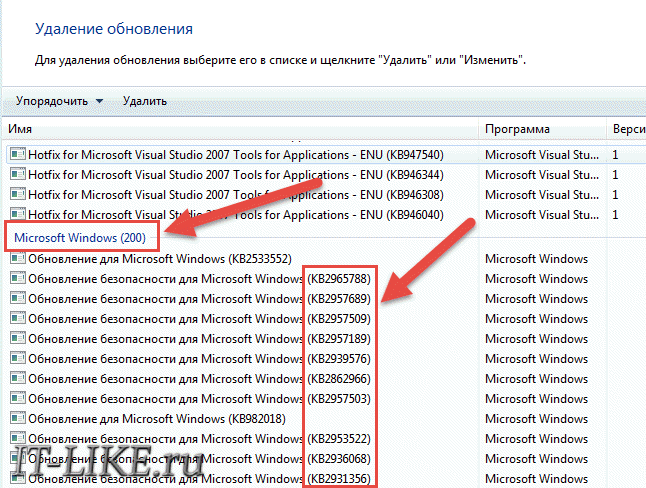646x488 pixels.
Task: Click icon of Hotfix KB946344 row
Action: pos(17,174)
